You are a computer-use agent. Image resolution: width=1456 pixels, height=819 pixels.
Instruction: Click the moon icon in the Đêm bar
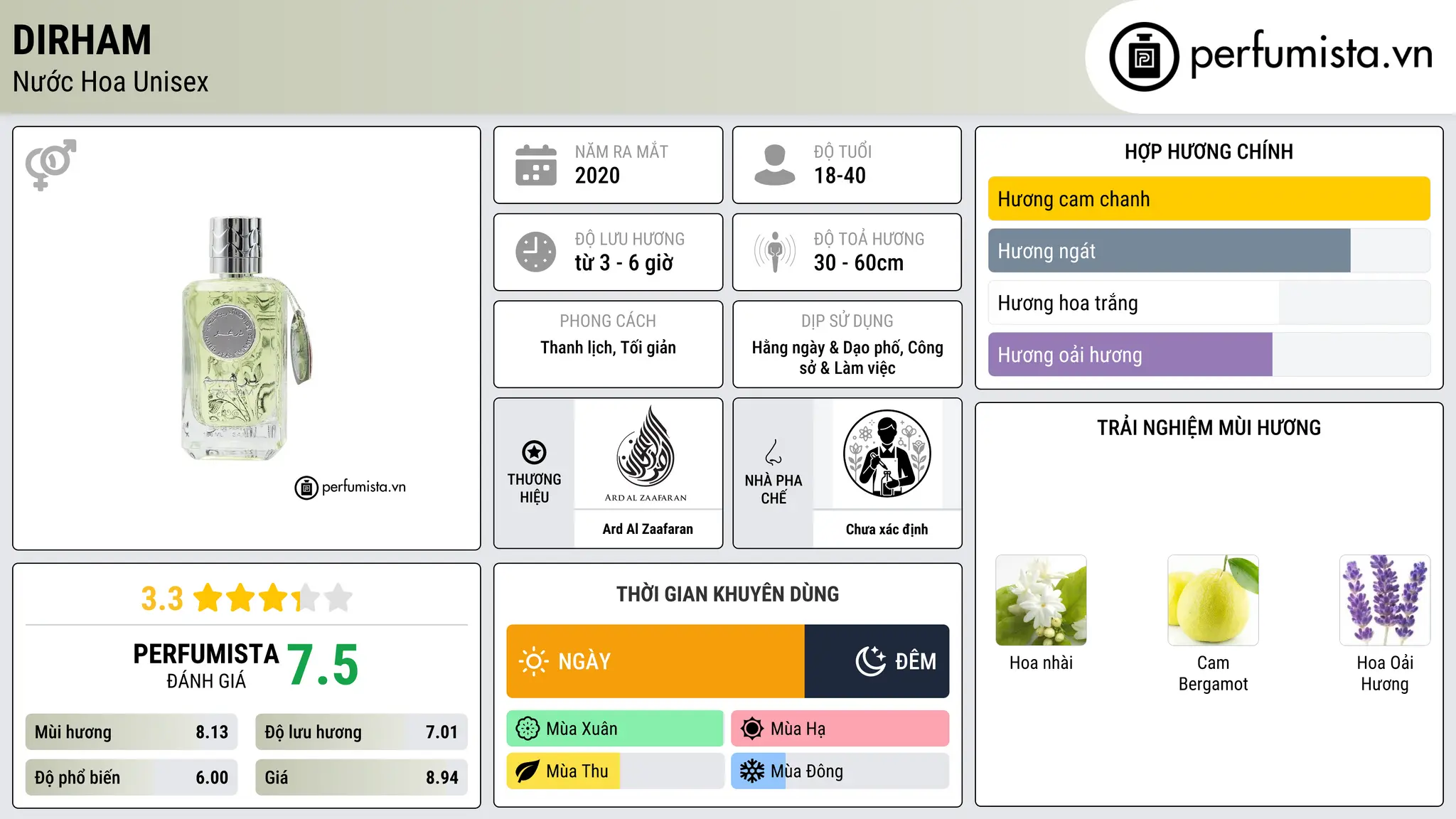click(871, 661)
